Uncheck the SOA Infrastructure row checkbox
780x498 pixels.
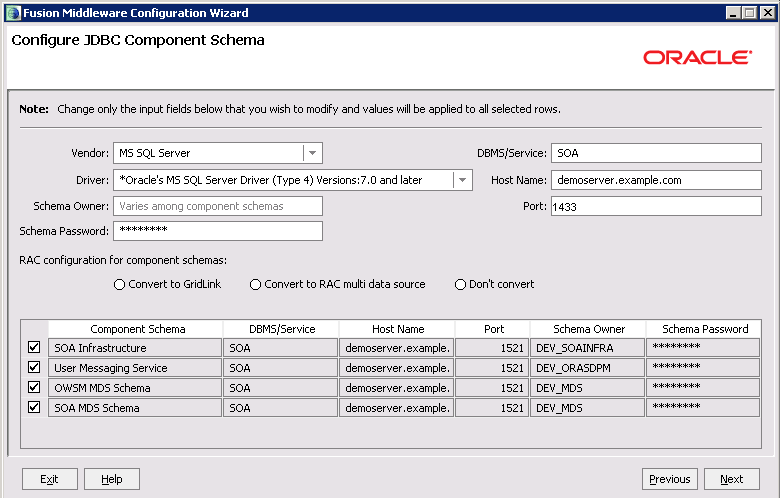pyautogui.click(x=34, y=347)
